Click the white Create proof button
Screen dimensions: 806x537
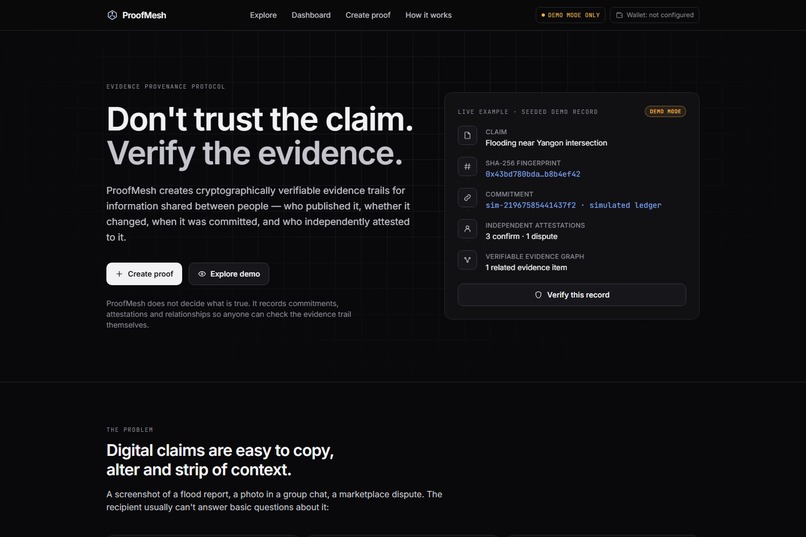click(144, 274)
